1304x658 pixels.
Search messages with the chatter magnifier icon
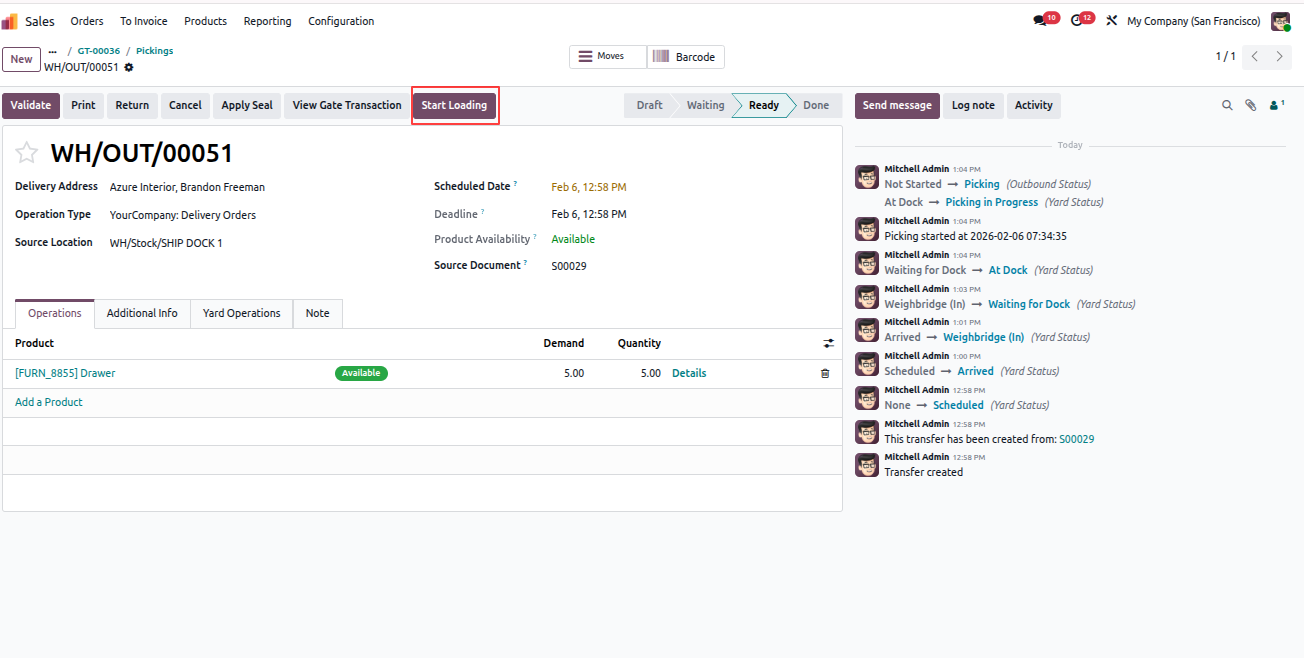point(1227,105)
